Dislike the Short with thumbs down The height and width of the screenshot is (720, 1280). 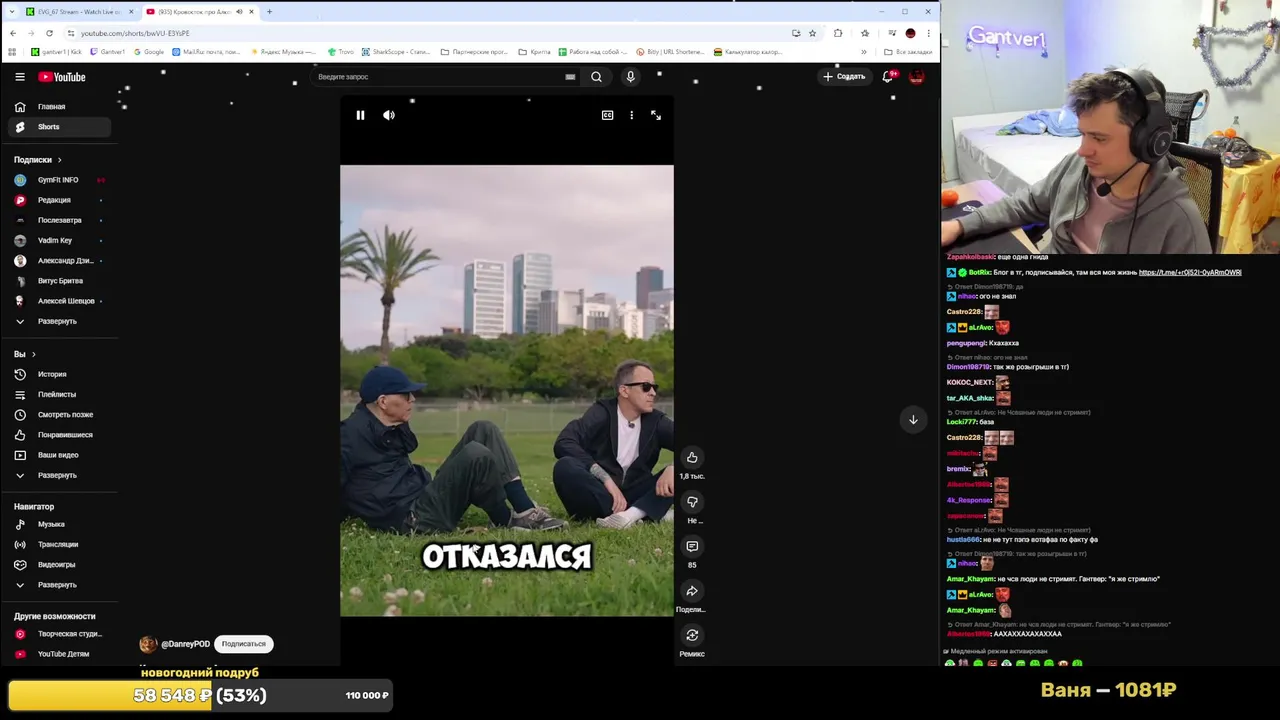[x=692, y=502]
